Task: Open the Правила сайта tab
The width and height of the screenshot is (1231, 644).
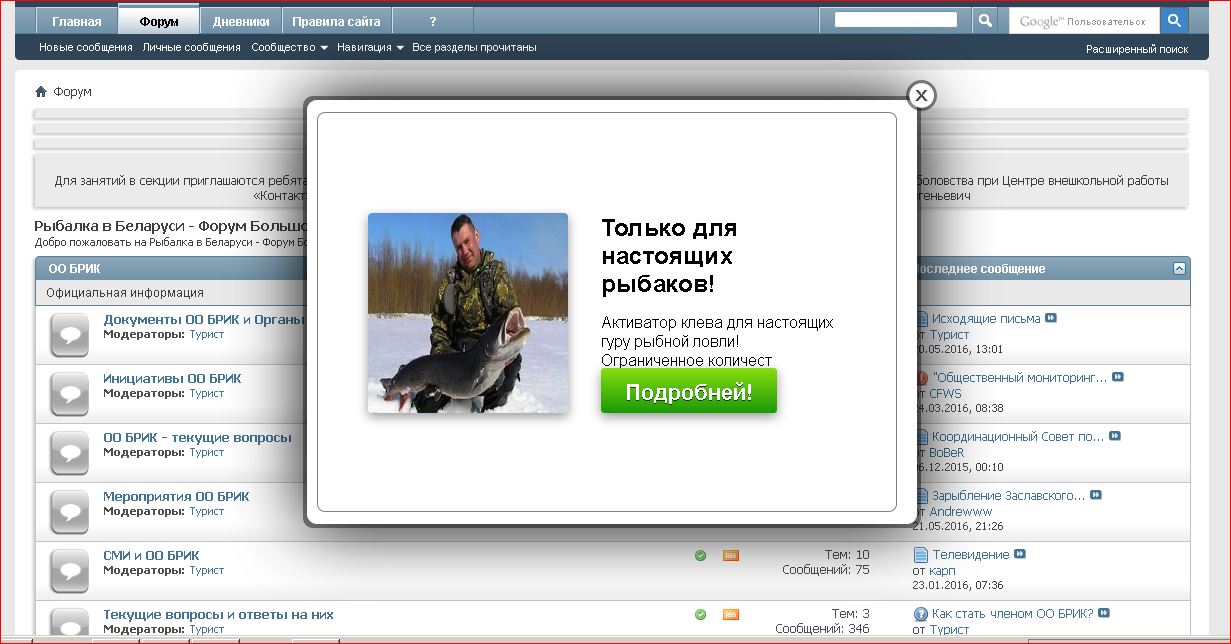Action: [x=336, y=21]
